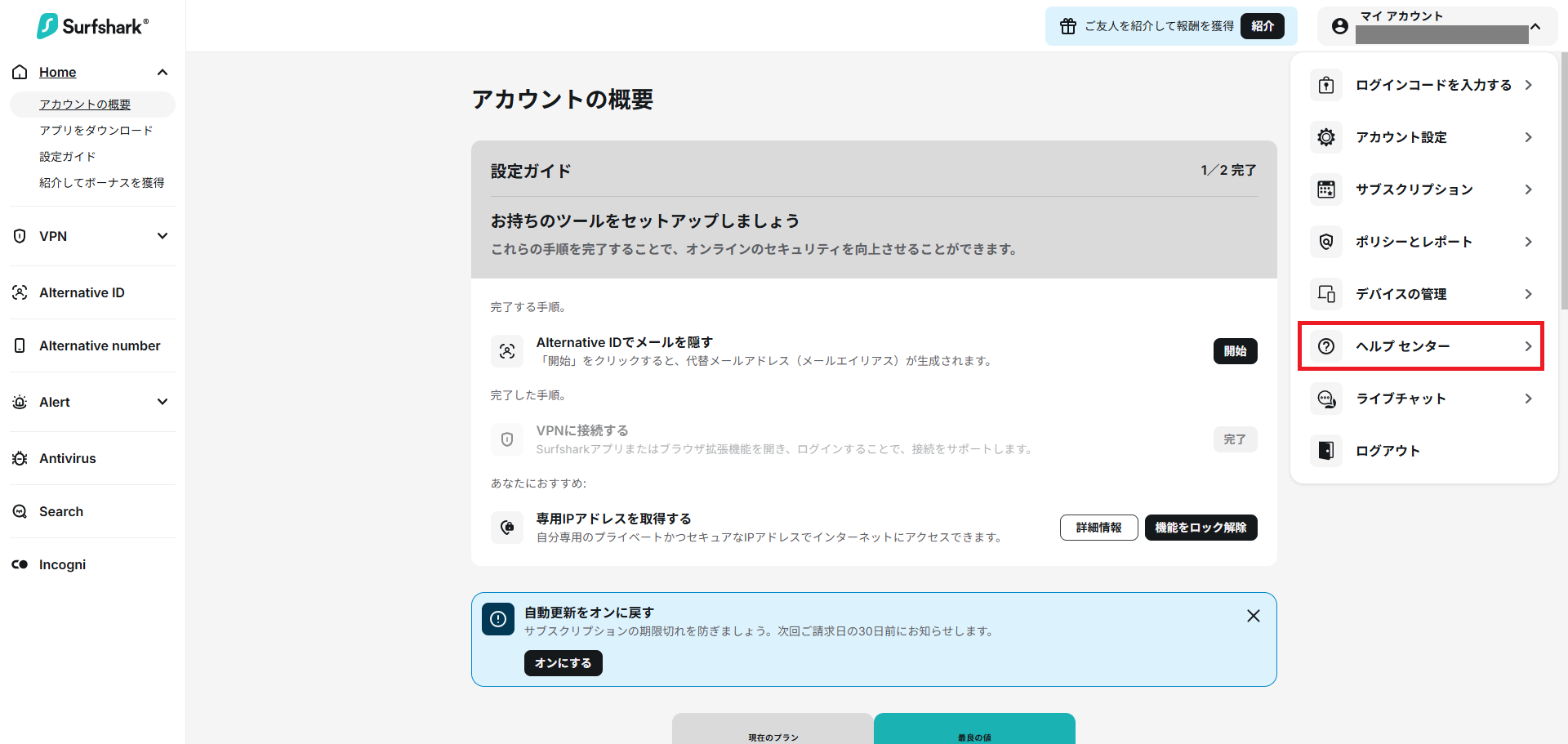Click the Surfshark logo
The width and height of the screenshot is (1568, 744).
pos(92,26)
